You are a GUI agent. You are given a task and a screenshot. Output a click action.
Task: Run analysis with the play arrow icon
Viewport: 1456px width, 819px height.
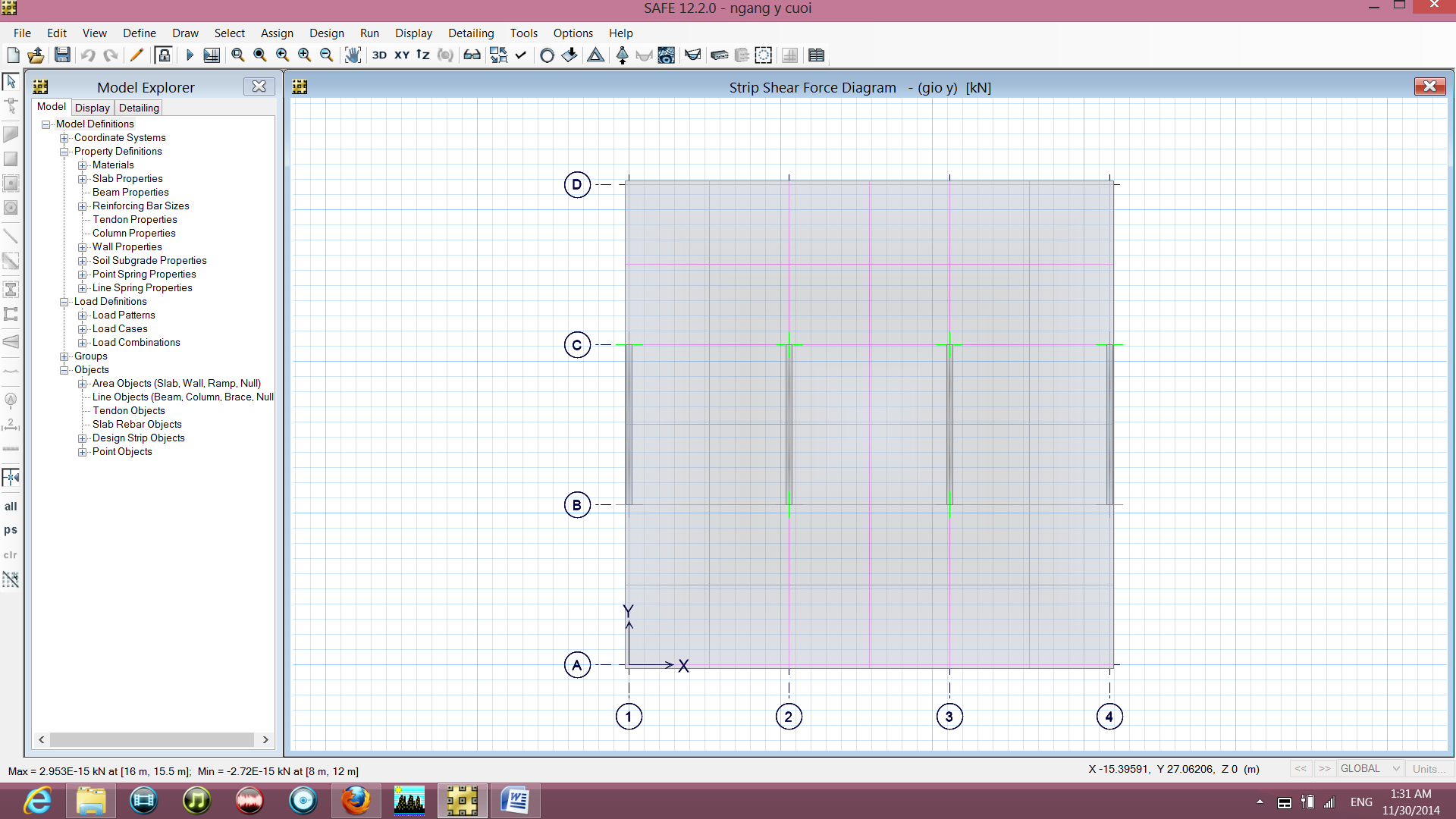[190, 55]
